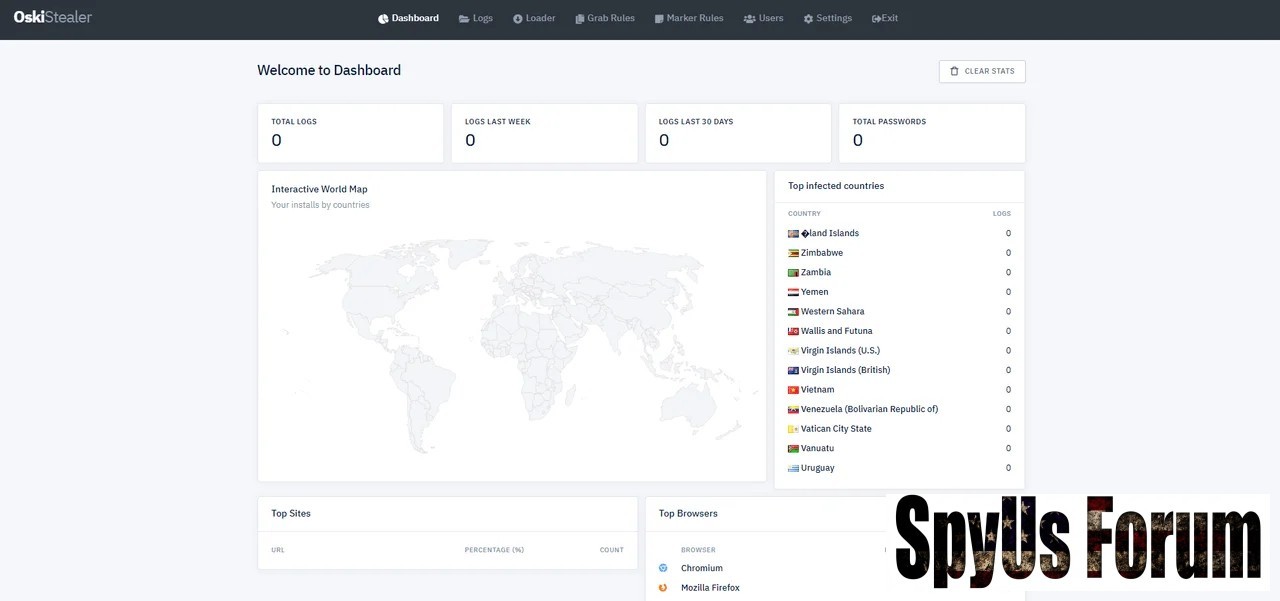Click the trash icon in Clear Stats
The image size is (1280, 601).
[954, 71]
